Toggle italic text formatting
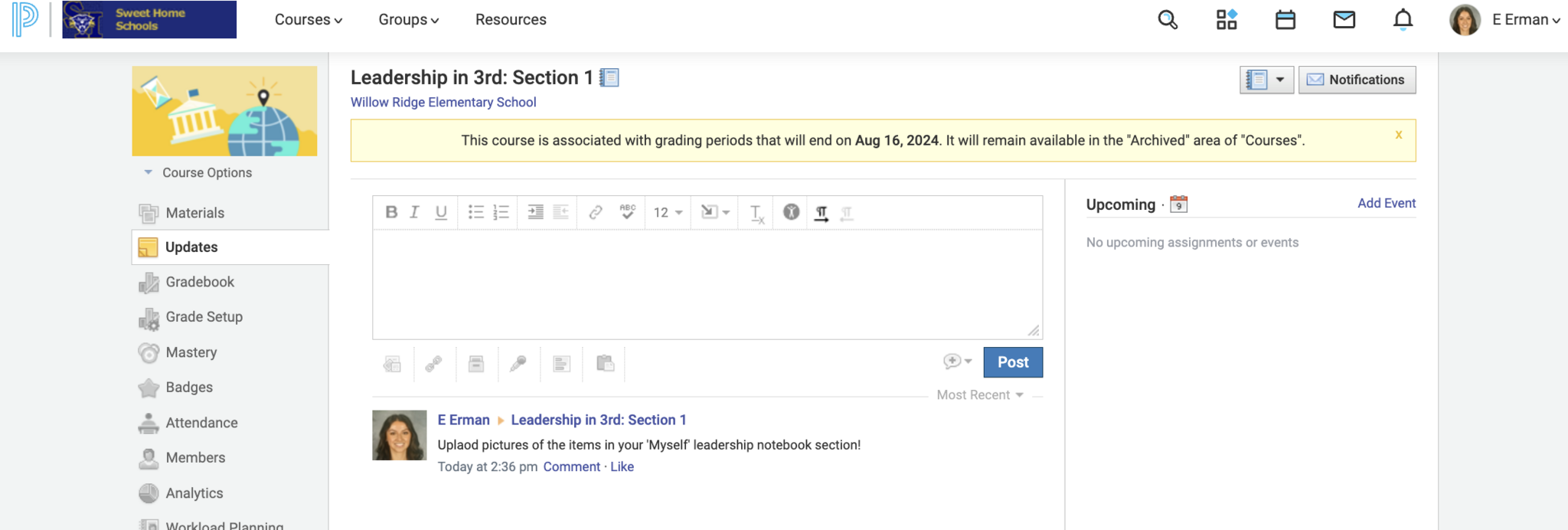Viewport: 1568px width, 530px height. point(415,212)
